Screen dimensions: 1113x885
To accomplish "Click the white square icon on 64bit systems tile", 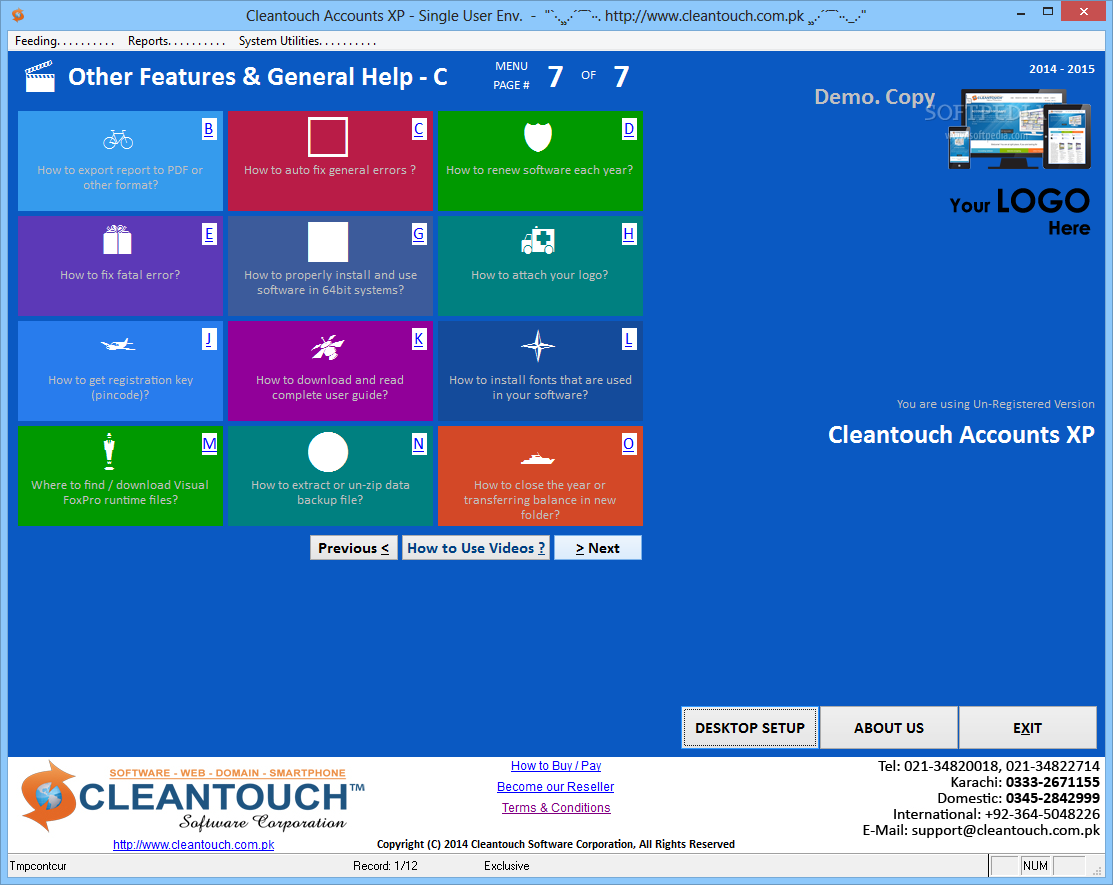I will click(x=328, y=241).
